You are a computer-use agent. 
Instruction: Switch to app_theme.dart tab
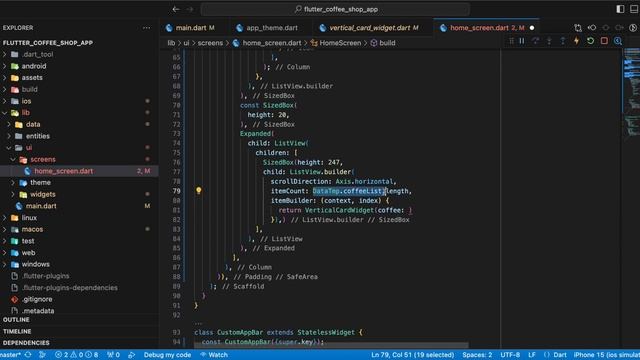272,28
